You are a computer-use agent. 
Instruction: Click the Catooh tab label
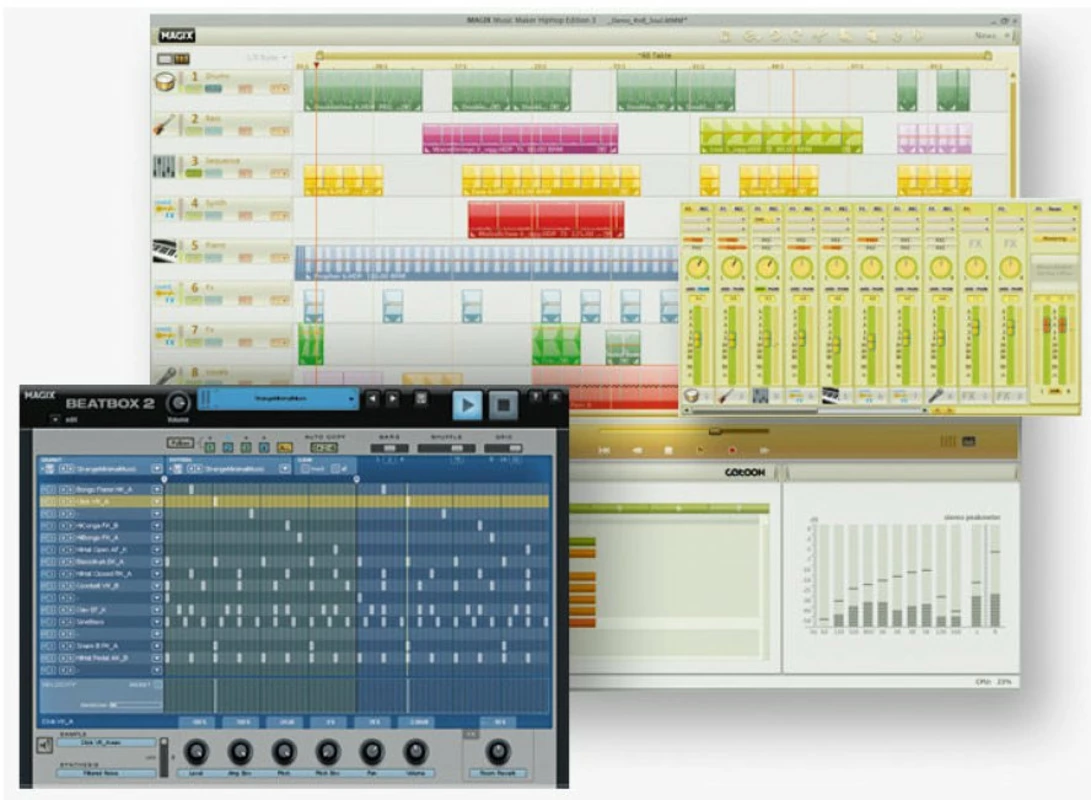pyautogui.click(x=744, y=472)
